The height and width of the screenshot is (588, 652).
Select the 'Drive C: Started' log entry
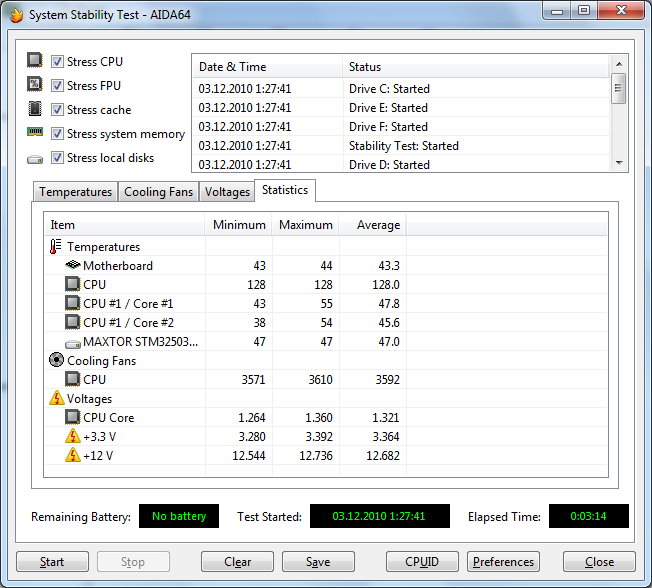click(x=401, y=89)
